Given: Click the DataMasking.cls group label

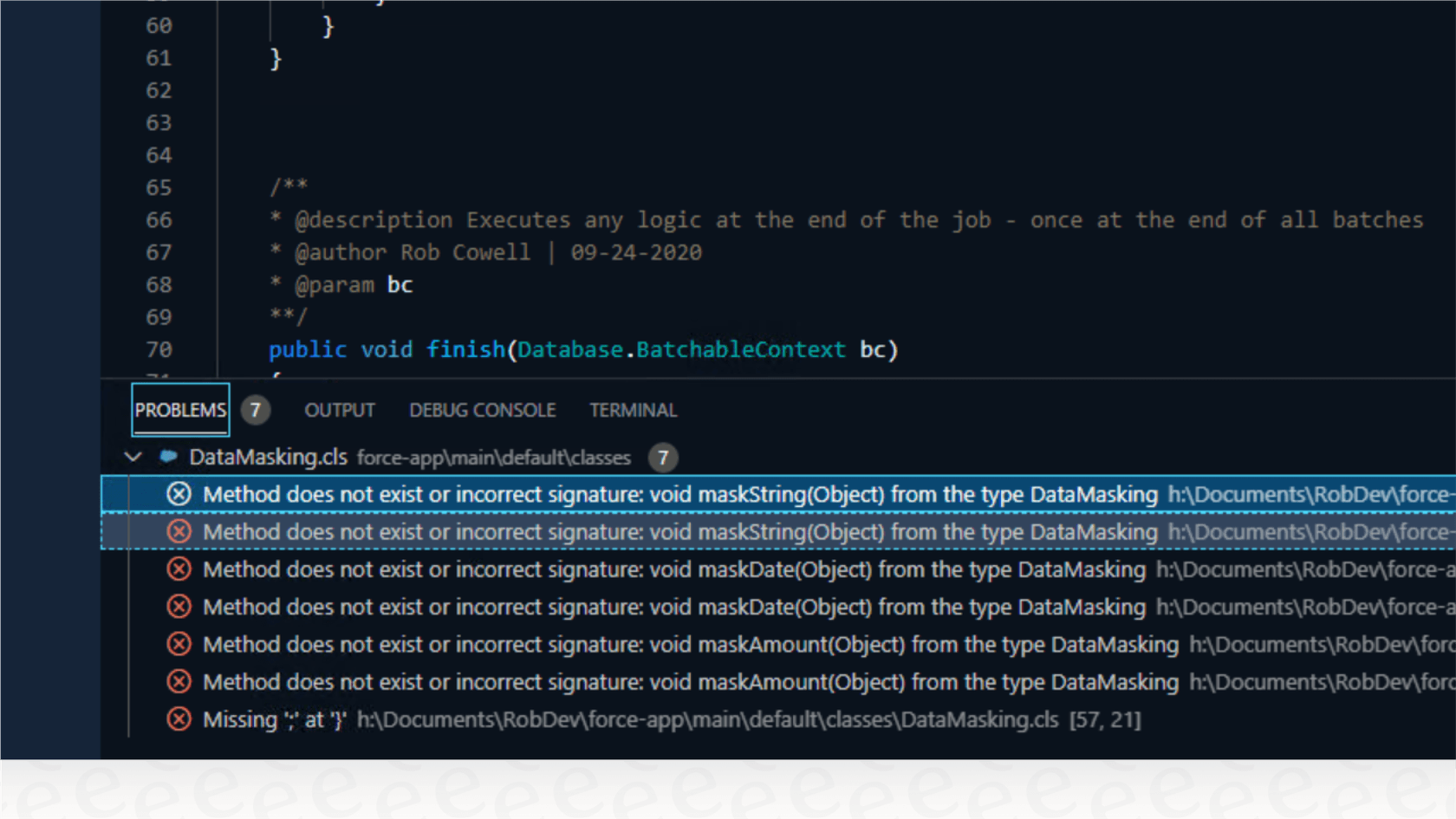Looking at the screenshot, I should (267, 458).
